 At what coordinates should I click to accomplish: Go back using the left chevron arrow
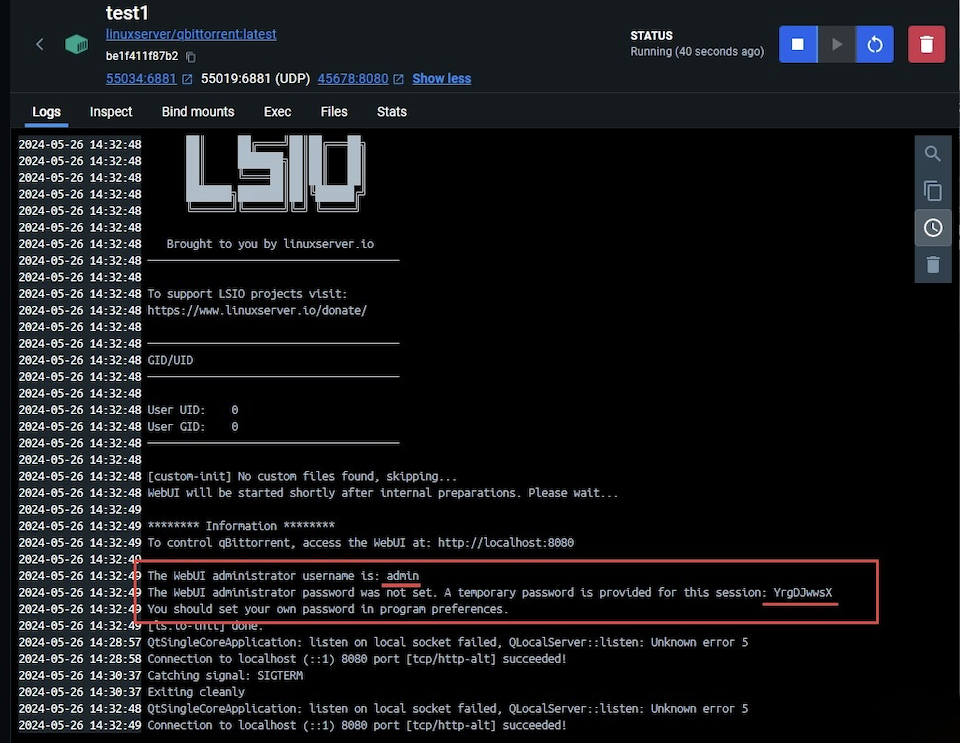point(40,44)
